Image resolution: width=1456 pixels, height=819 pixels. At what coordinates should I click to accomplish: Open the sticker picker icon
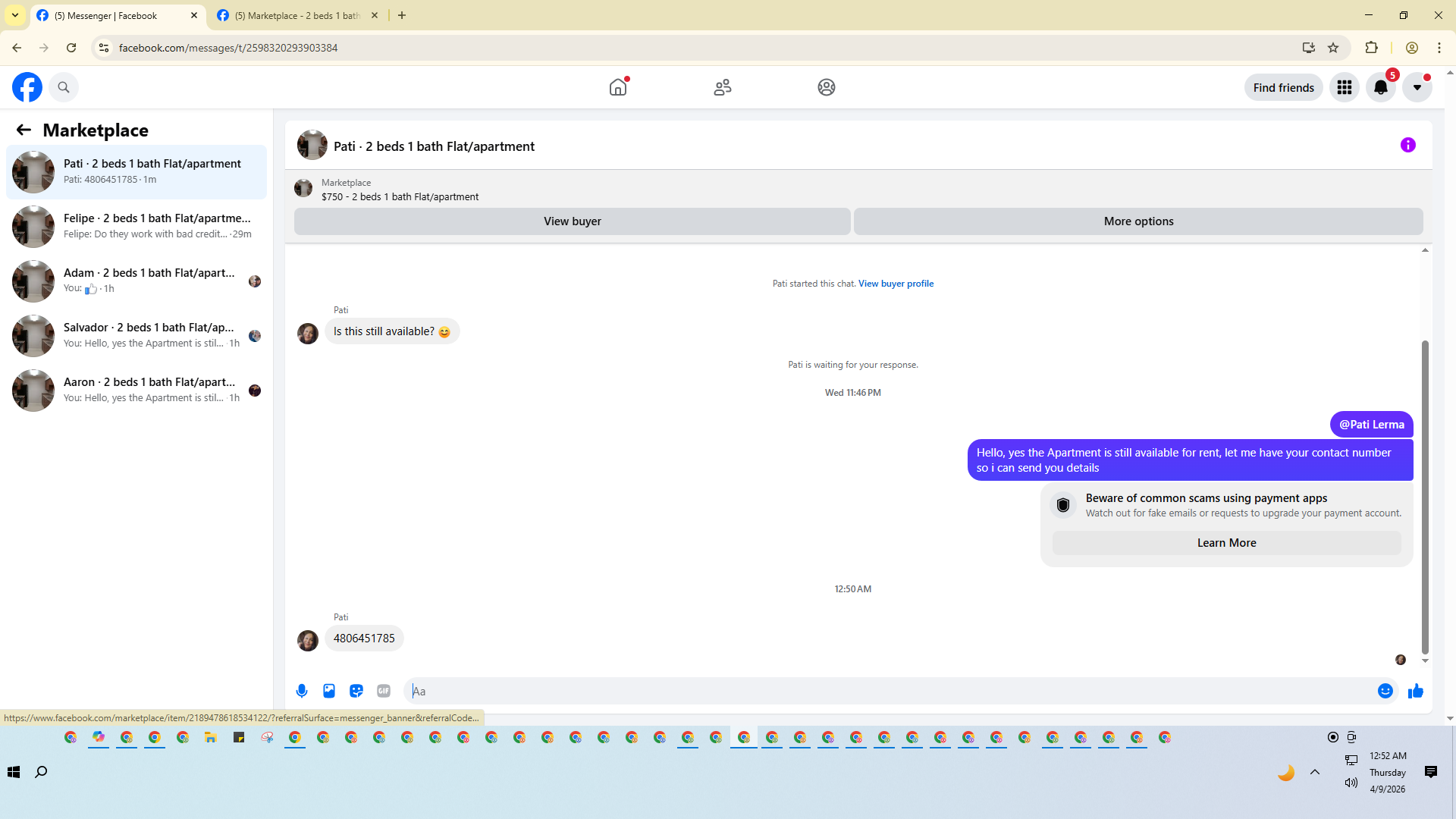pyautogui.click(x=356, y=691)
